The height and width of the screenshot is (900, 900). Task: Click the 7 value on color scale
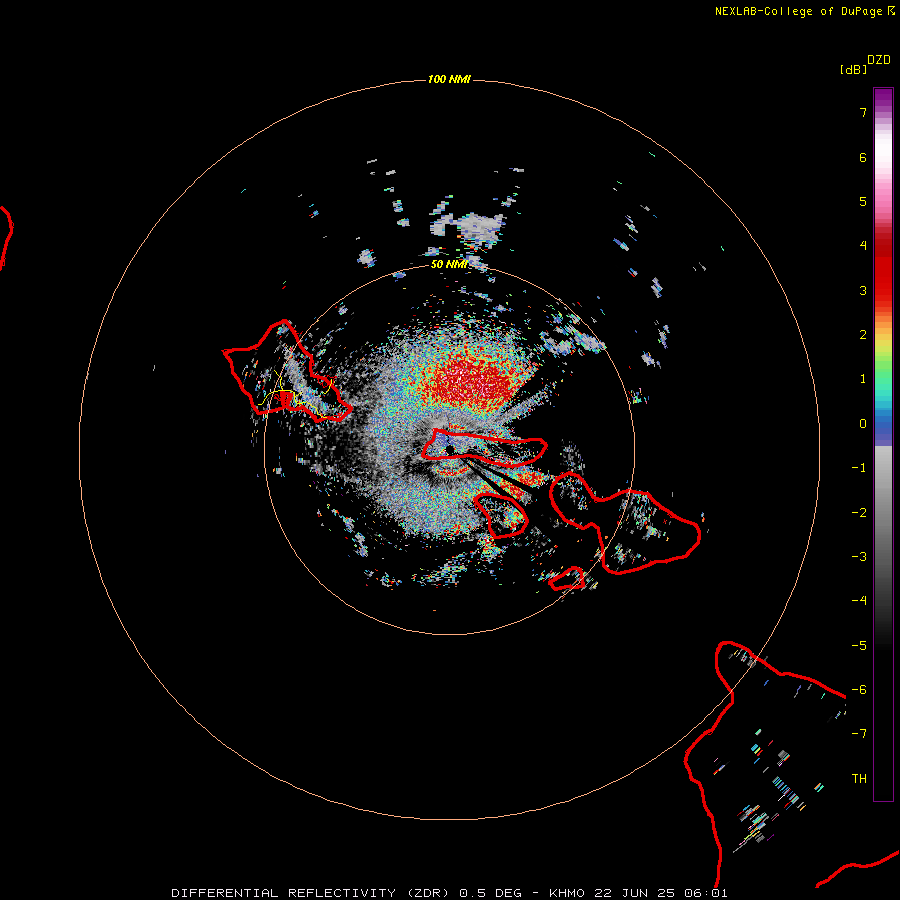863,112
